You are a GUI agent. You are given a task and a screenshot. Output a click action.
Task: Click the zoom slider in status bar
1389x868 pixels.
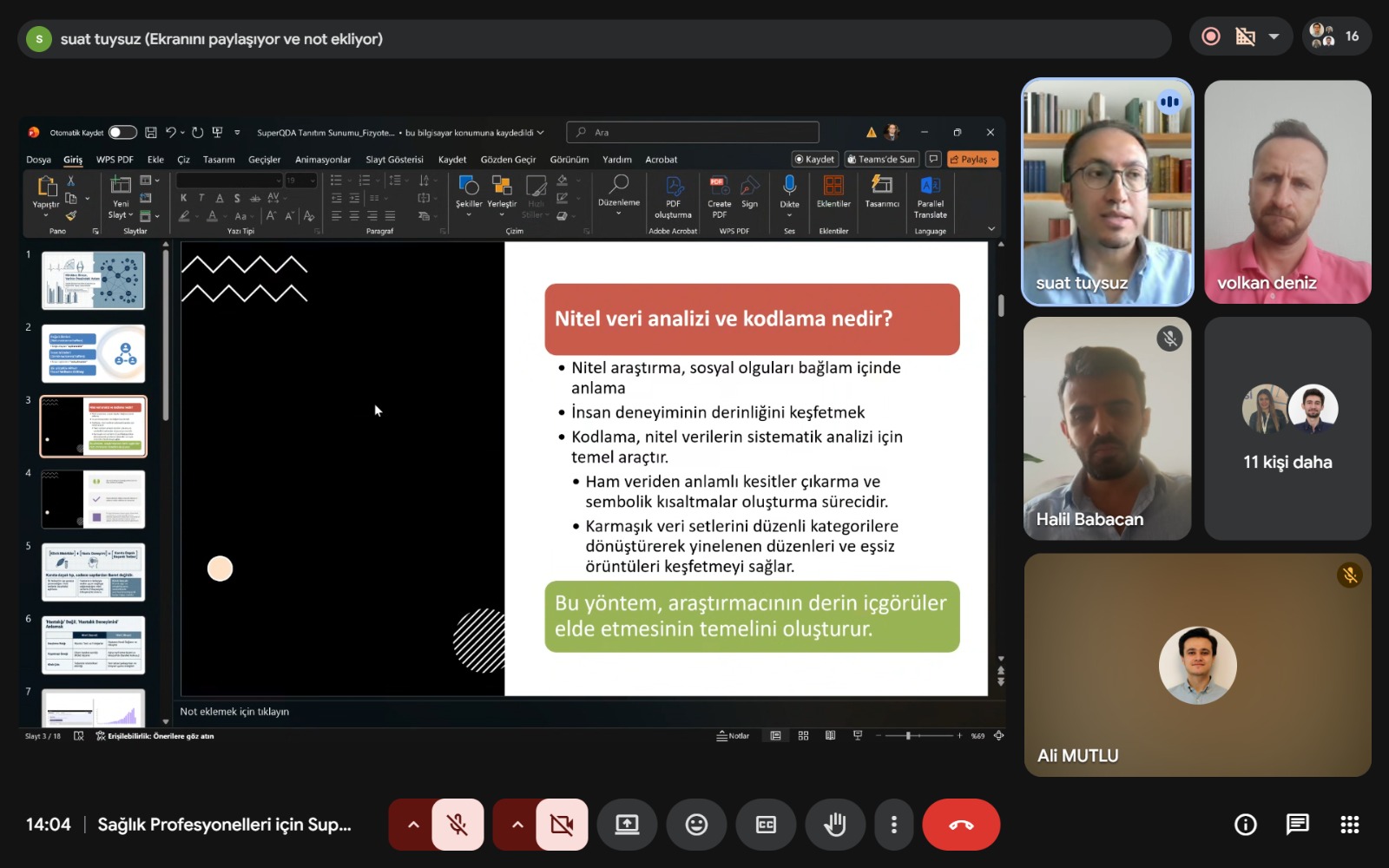[x=918, y=736]
